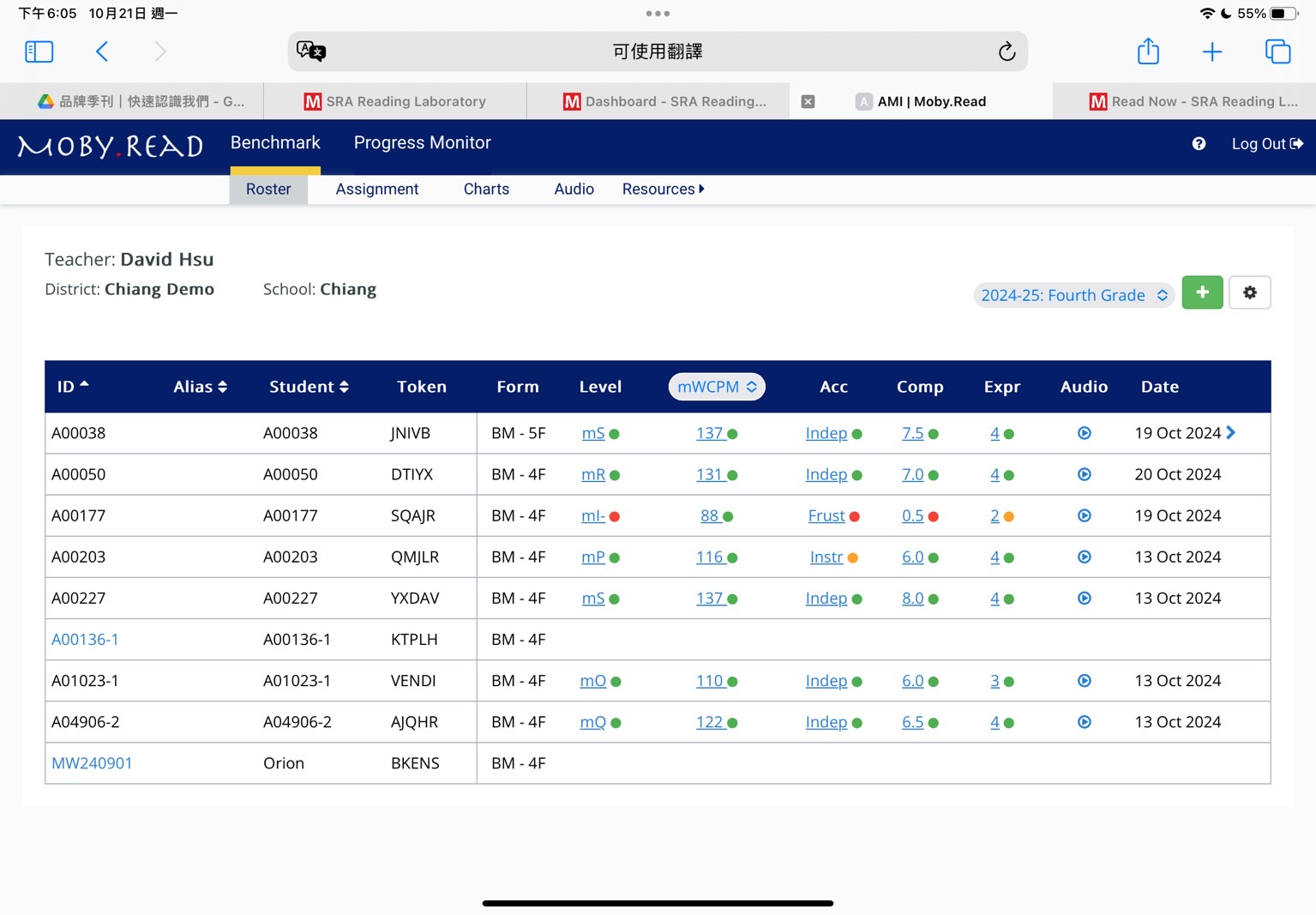Open student ID link A00136-1
The image size is (1316, 915).
(85, 640)
